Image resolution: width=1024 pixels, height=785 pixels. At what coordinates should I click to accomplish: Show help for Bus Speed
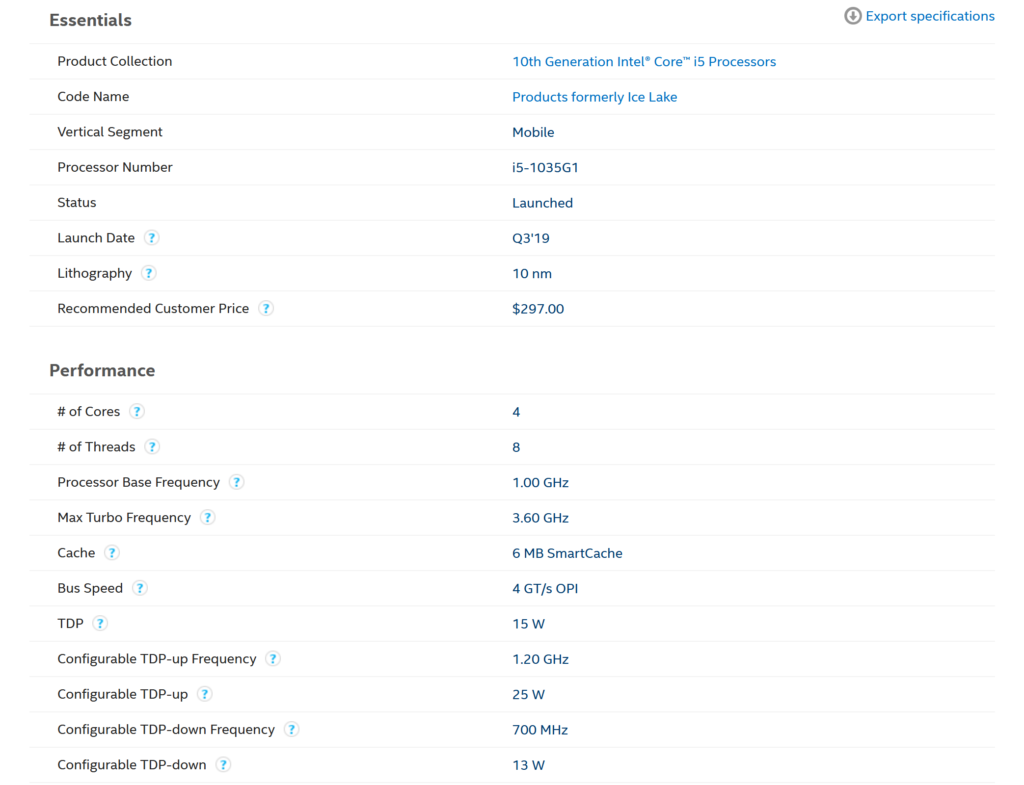pyautogui.click(x=140, y=588)
